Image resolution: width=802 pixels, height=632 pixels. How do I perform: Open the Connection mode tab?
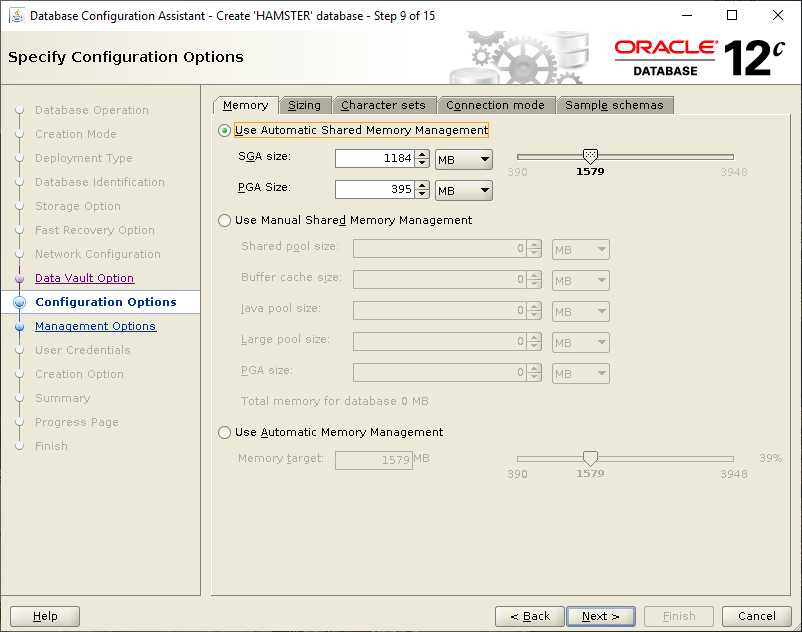coord(496,105)
